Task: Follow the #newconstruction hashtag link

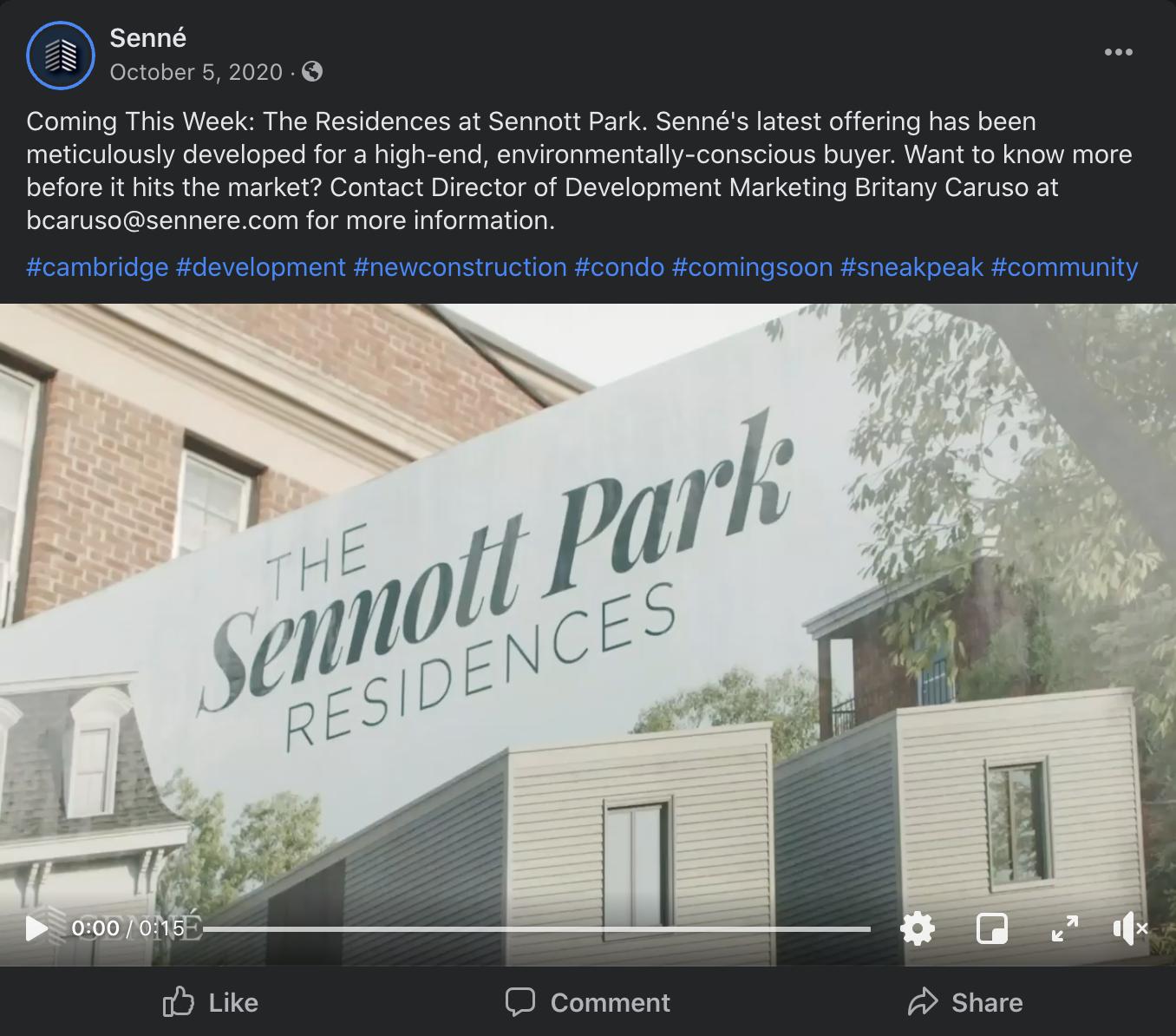Action: (x=460, y=267)
